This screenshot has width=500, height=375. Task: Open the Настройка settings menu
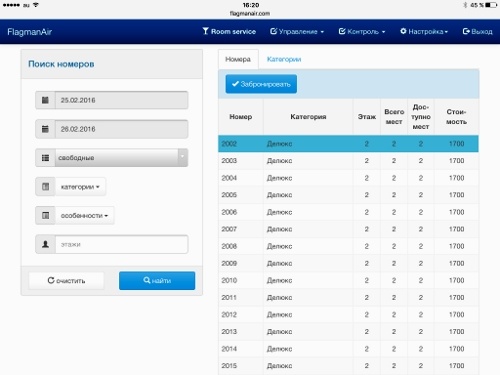pyautogui.click(x=424, y=32)
